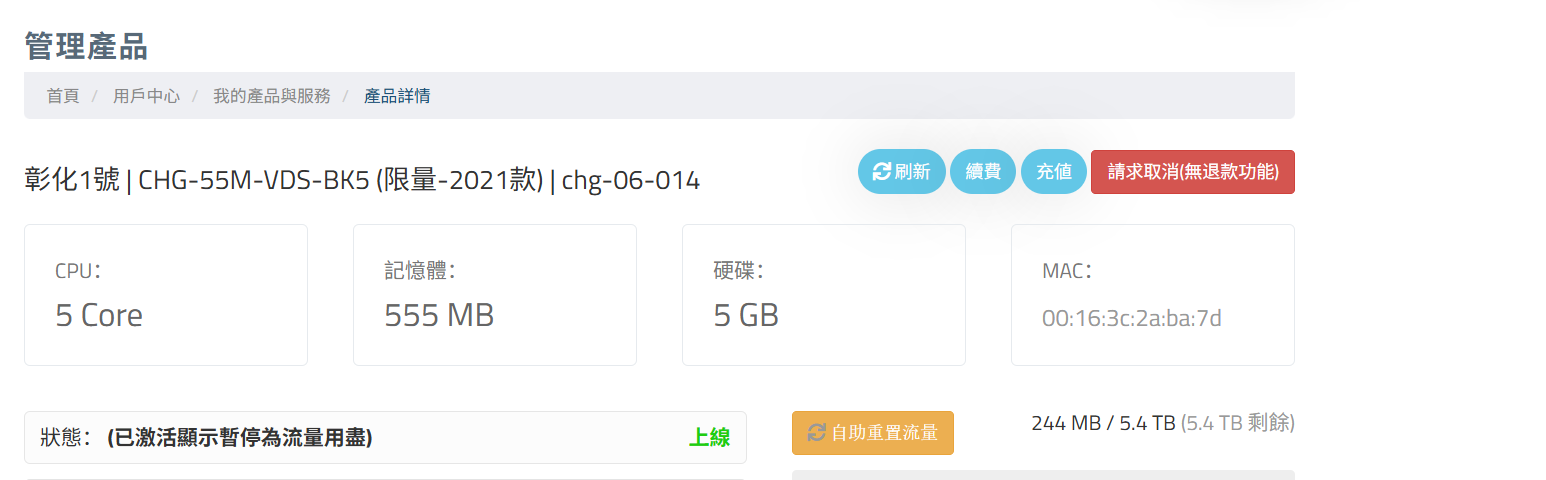Click the product title 彰化1號 CHG-55M-VDS-BK5

coord(362,180)
